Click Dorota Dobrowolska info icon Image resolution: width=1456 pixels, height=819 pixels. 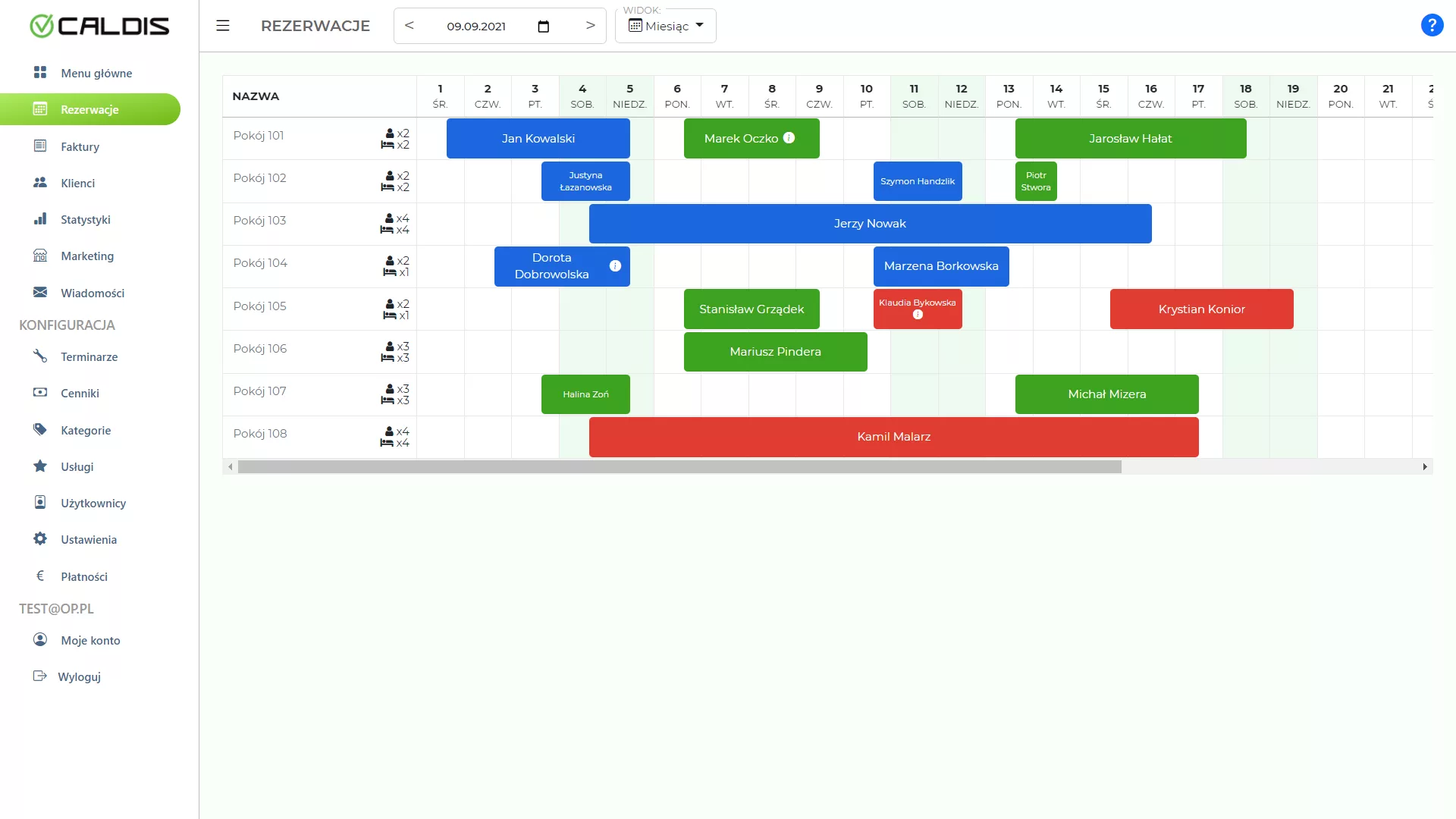[x=616, y=266]
